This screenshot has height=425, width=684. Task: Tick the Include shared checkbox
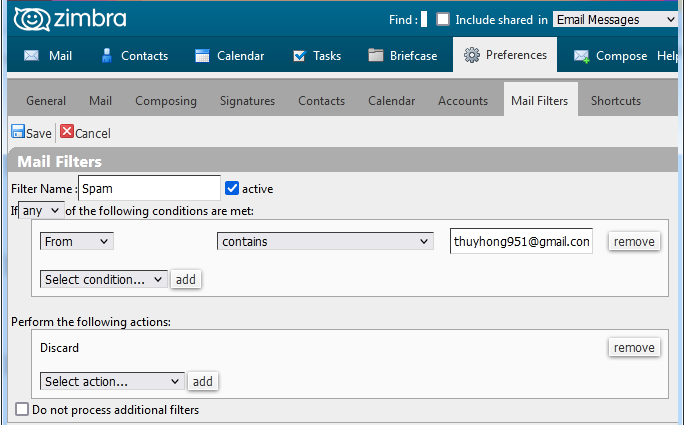click(443, 19)
